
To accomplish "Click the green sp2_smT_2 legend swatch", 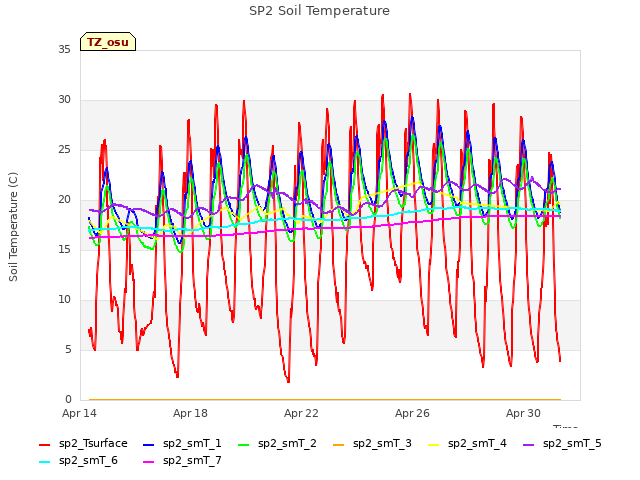I will coord(244,444).
